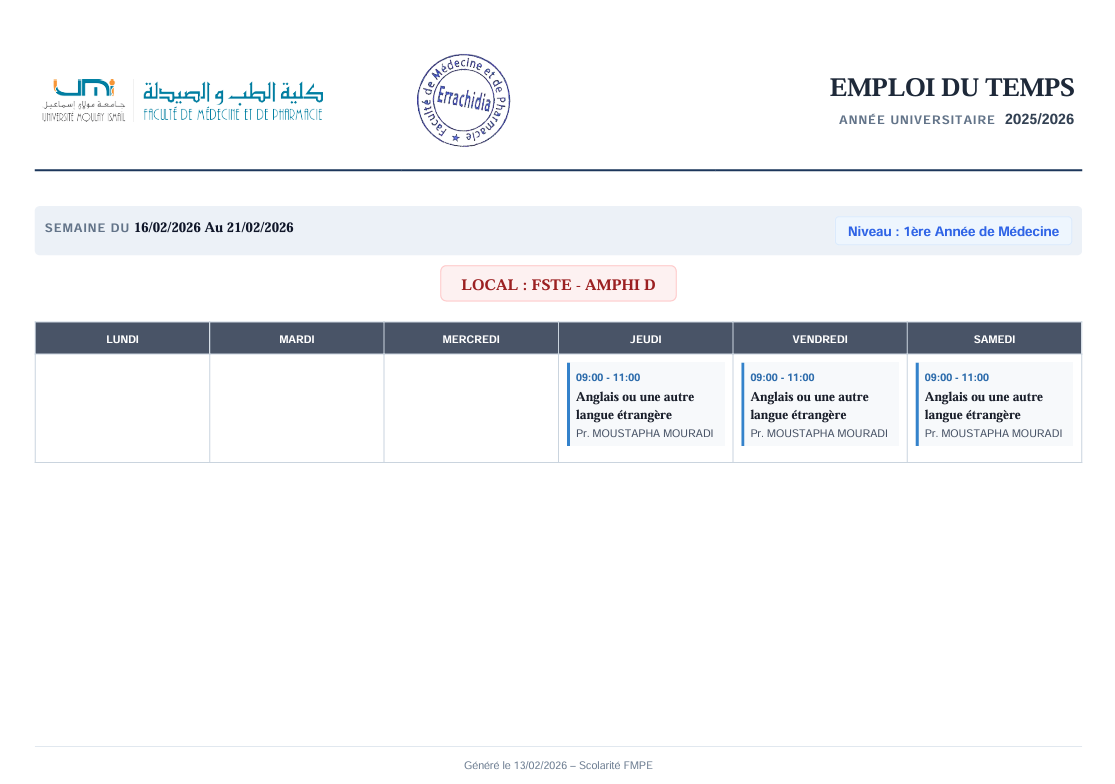This screenshot has width=1115, height=784.
Task: Click the week date range 16/02/2026 Au 21/02/2026
Action: [213, 228]
